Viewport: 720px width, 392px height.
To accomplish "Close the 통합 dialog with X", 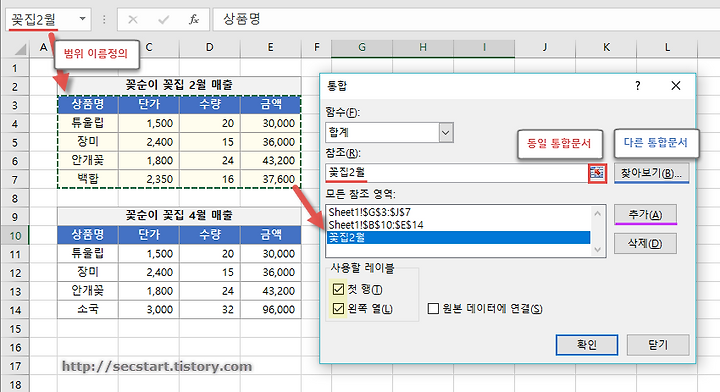I will pos(675,85).
